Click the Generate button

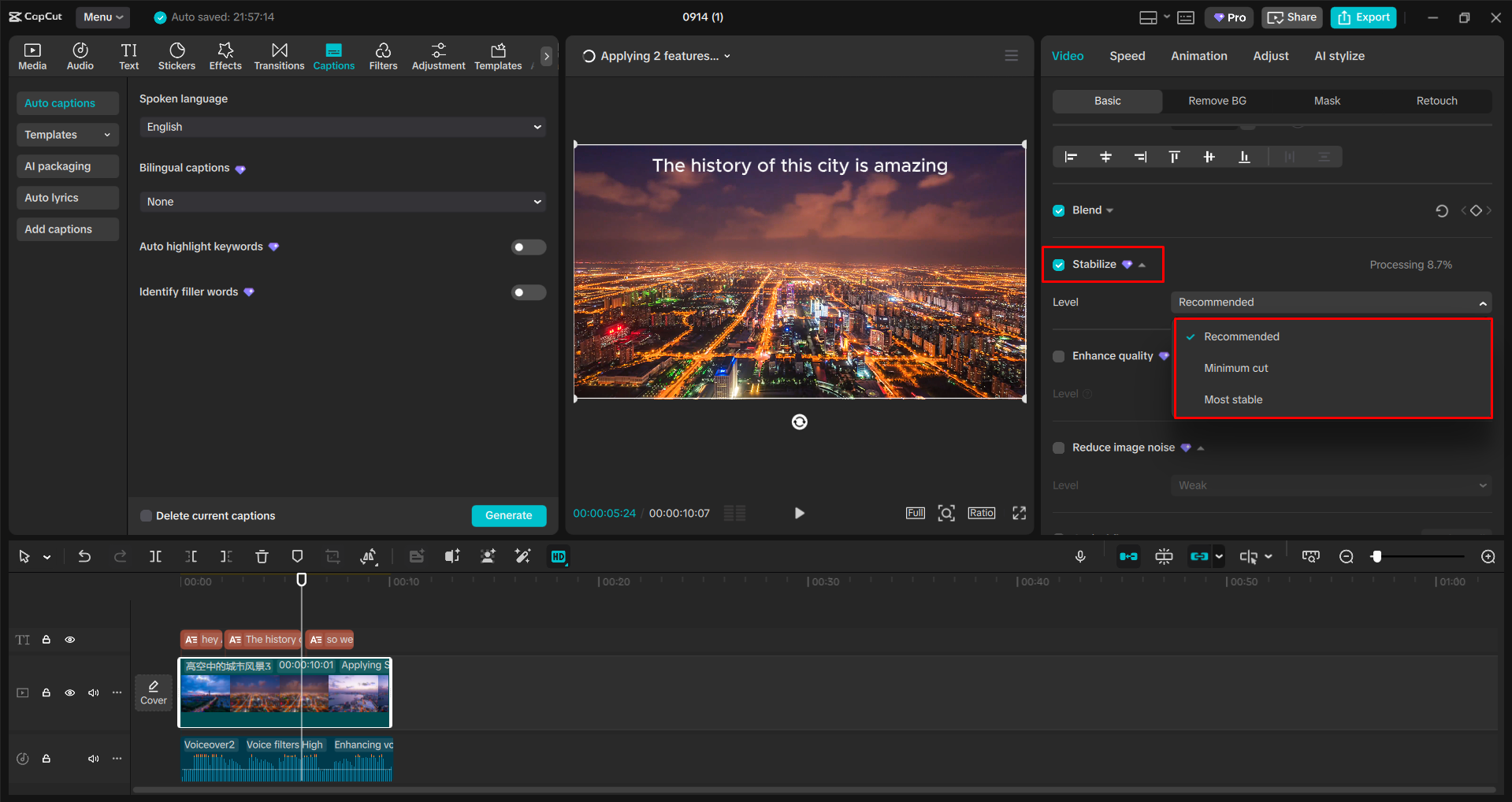(508, 515)
